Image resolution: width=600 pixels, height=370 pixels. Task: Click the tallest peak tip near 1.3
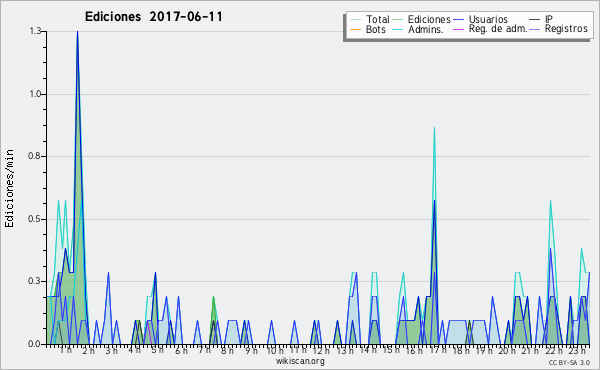click(x=77, y=32)
